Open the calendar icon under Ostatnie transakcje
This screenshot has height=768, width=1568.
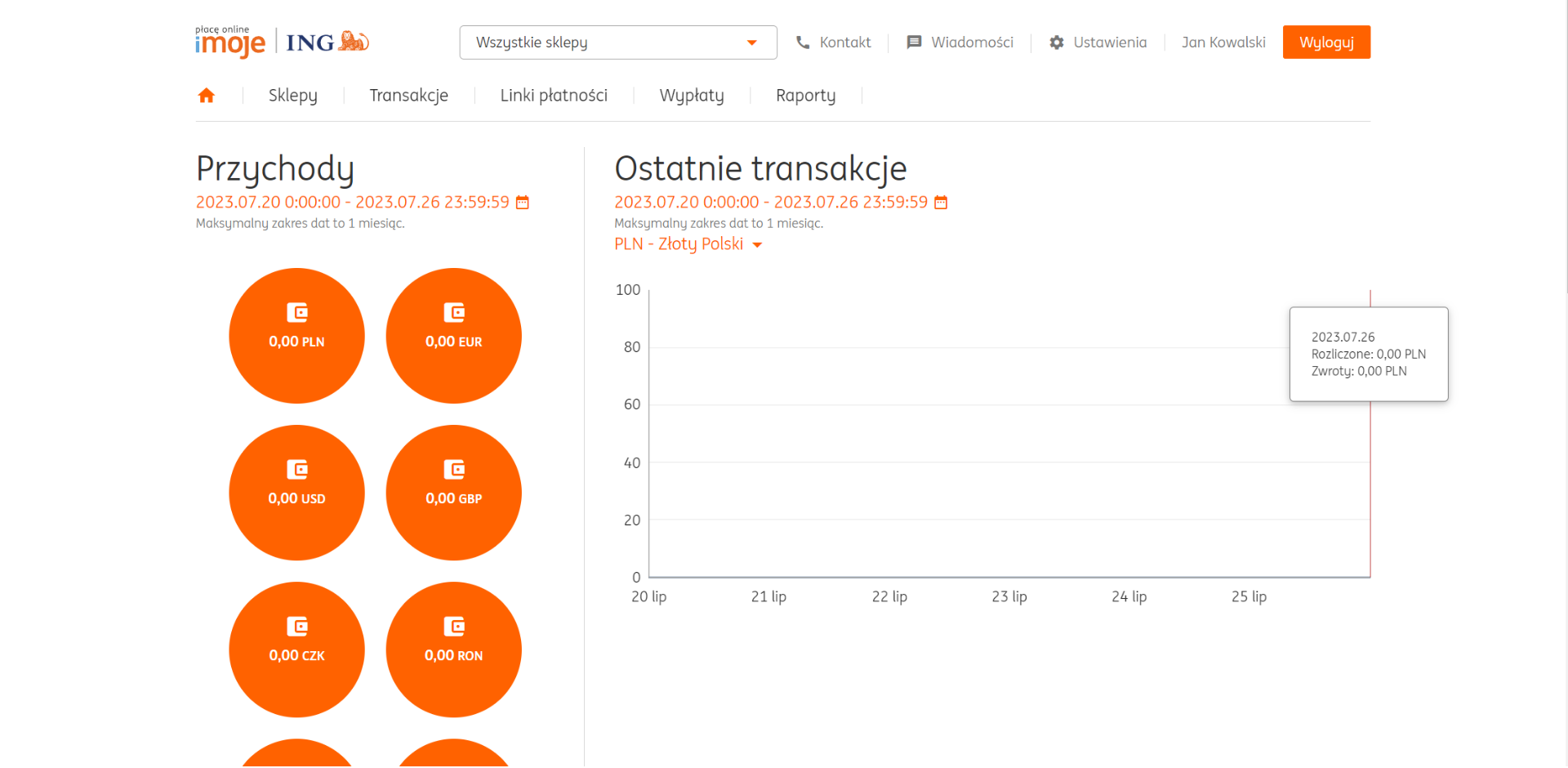(x=941, y=203)
